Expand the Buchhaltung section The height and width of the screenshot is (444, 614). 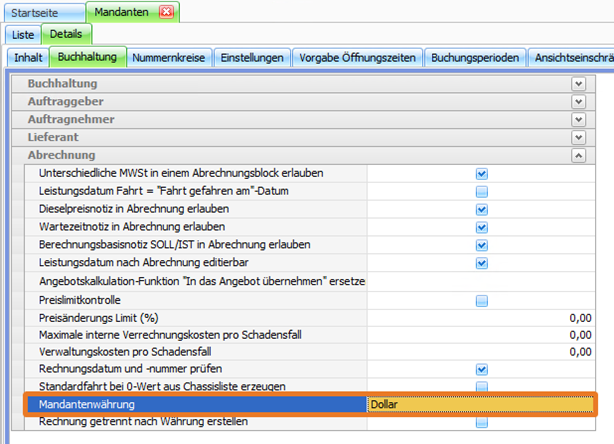(578, 84)
